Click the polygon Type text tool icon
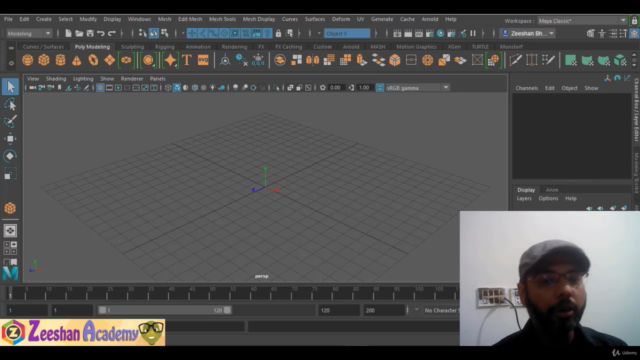Viewport: 640px width, 360px height. 187,60
